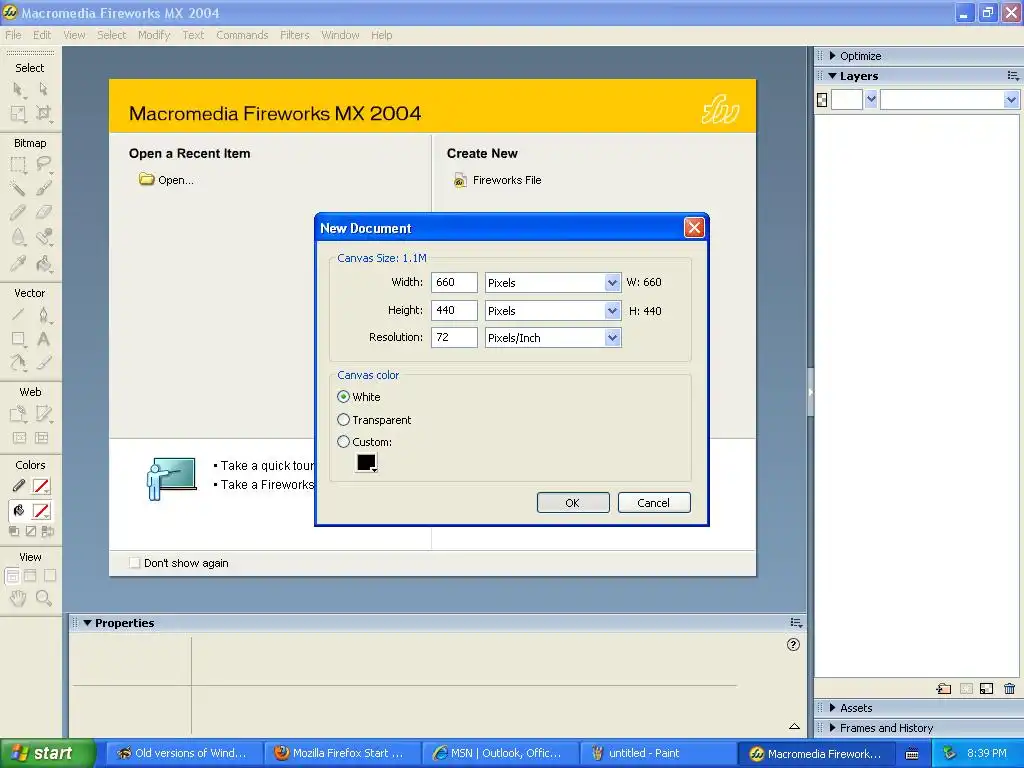This screenshot has width=1024, height=768.
Task: Open the Layers blend mode dropdown
Action: (x=1011, y=100)
